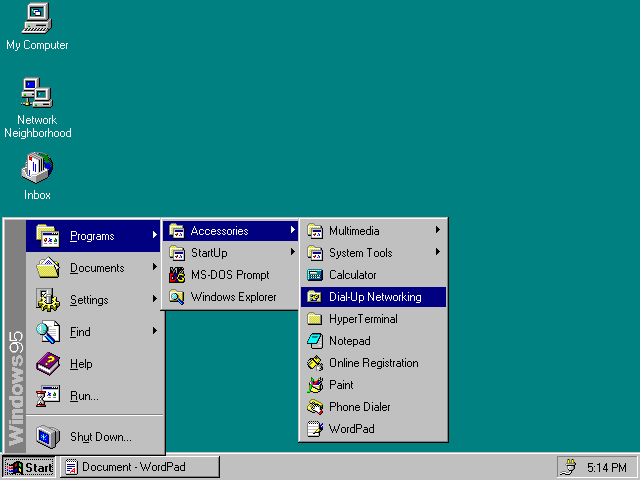
Task: Launch Dial-Up Networking from Accessories
Action: pos(373,297)
